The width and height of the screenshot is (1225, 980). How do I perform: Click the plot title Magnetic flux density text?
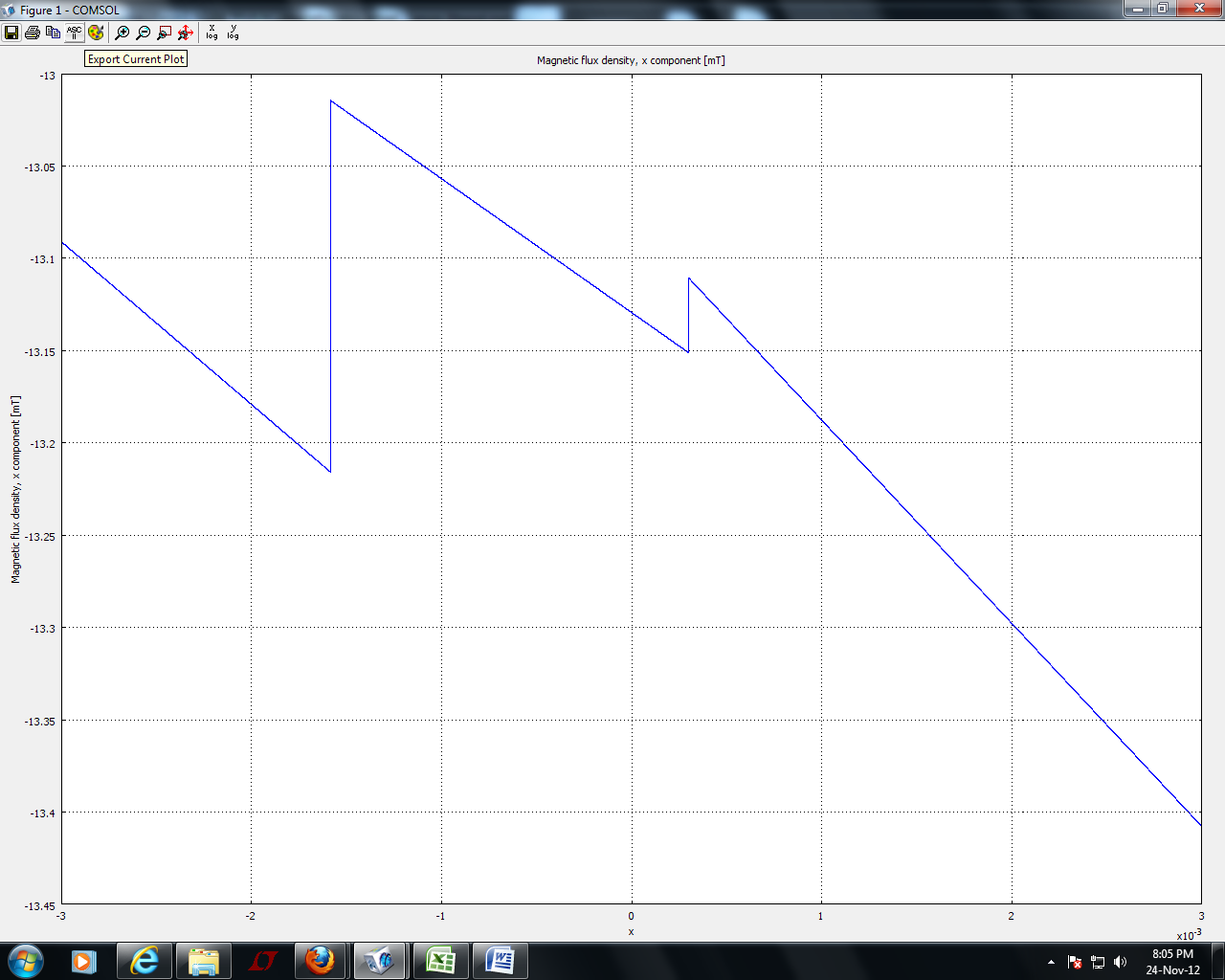(631, 60)
